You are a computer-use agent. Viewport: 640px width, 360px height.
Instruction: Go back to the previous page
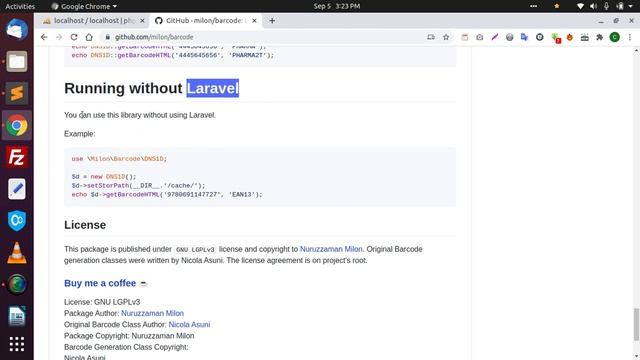[x=44, y=37]
